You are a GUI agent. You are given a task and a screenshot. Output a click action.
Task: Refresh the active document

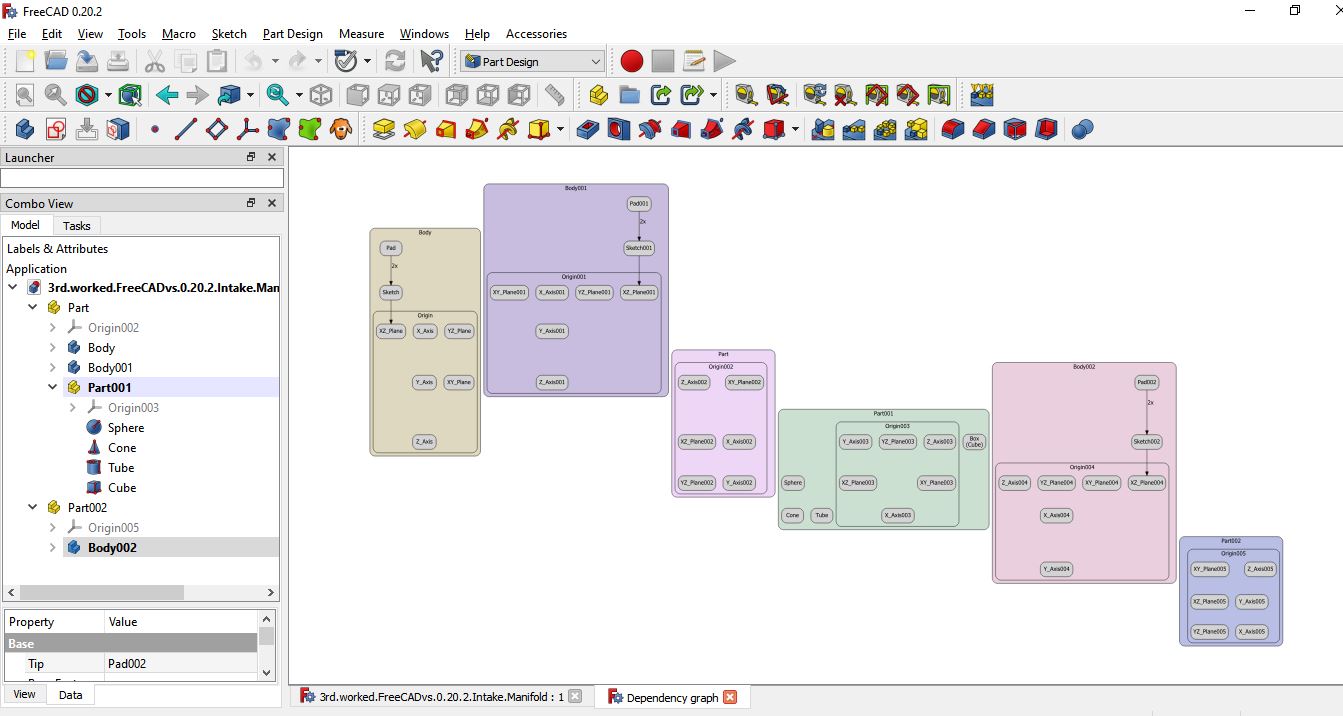coord(395,61)
